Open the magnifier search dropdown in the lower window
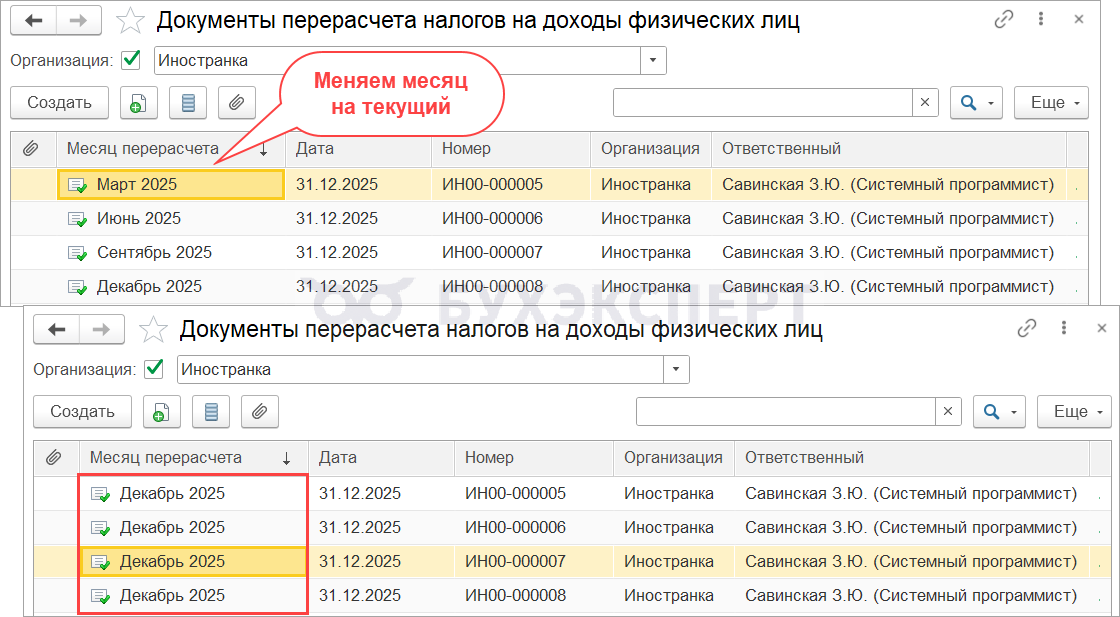The image size is (1120, 617). pyautogui.click(x=999, y=411)
